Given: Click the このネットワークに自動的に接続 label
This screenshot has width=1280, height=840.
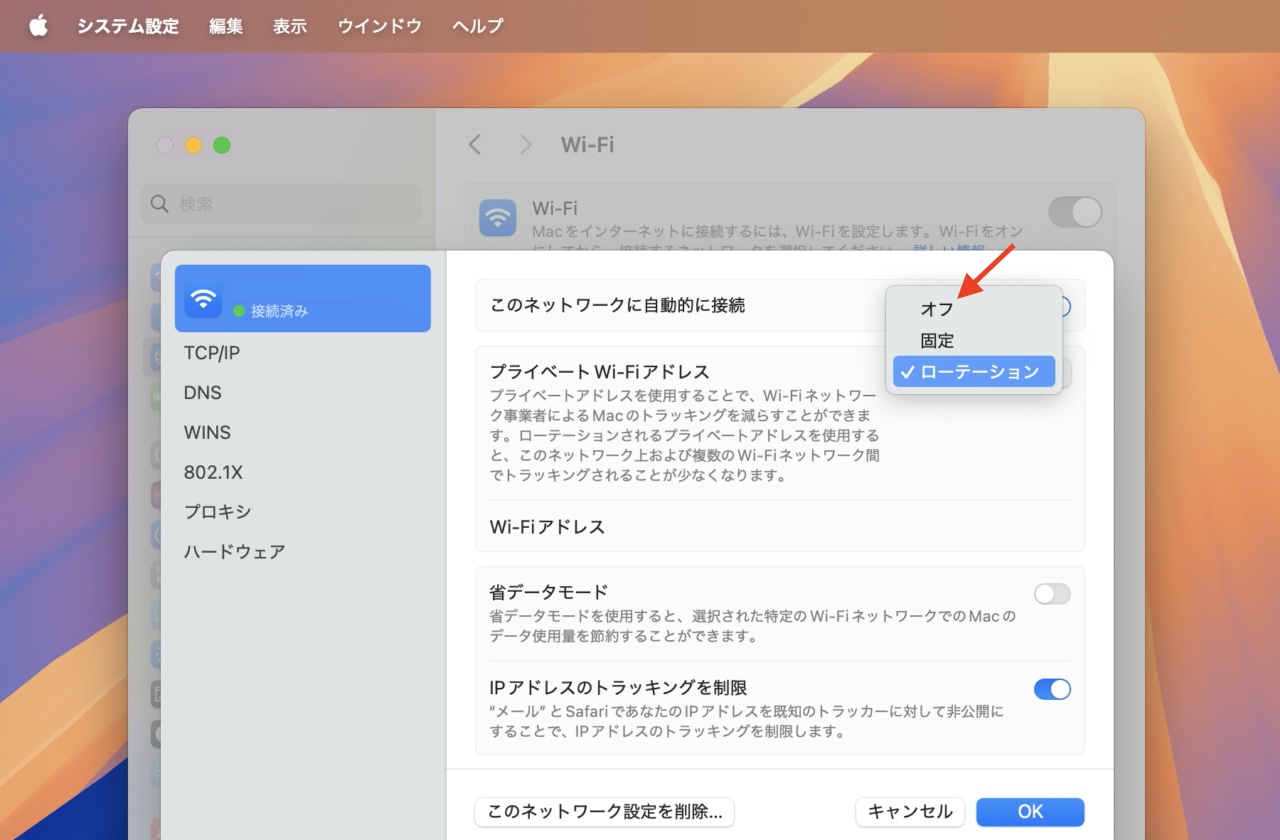Looking at the screenshot, I should pos(617,305).
